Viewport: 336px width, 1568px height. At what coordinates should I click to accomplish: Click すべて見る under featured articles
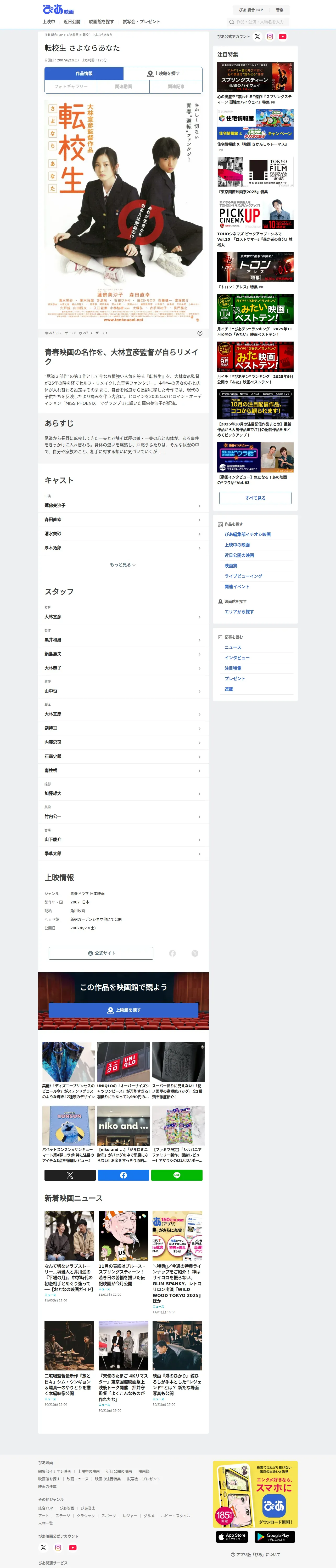(255, 497)
